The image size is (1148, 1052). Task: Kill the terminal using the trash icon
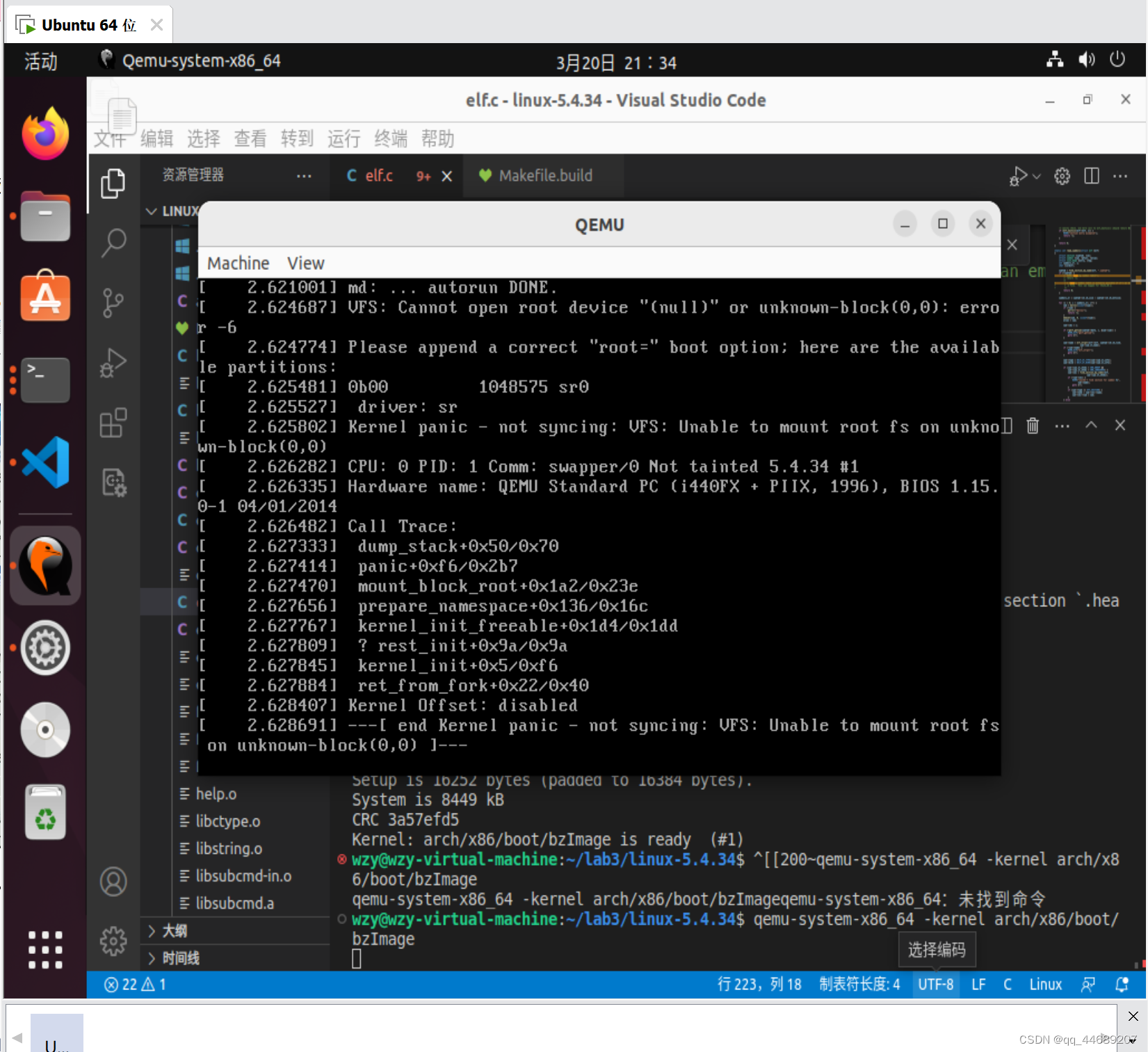(1032, 425)
